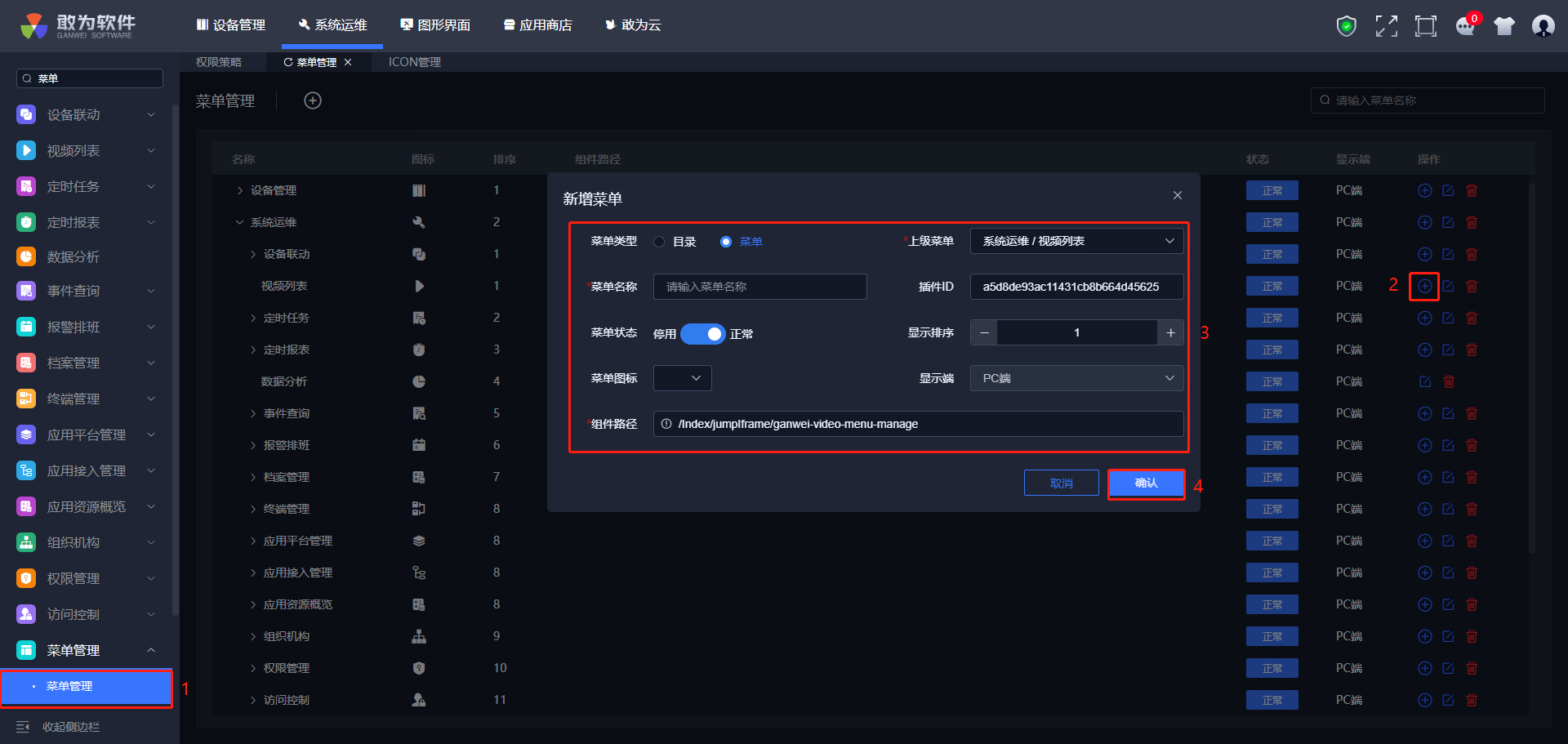This screenshot has width=1568, height=744.
Task: Switch to the ICON管理 tab
Action: (x=414, y=62)
